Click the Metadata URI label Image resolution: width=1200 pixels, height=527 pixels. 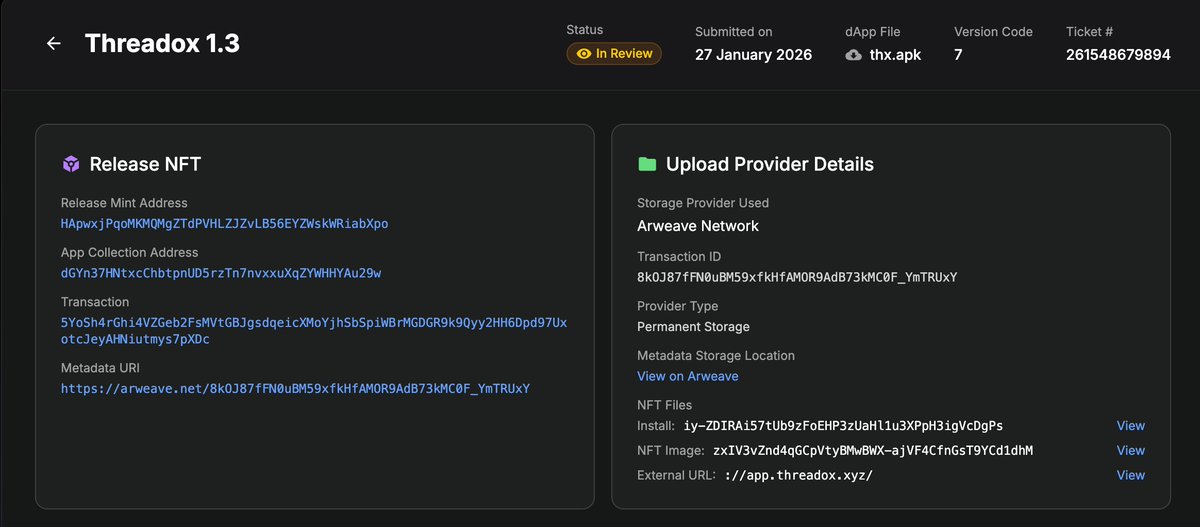101,368
